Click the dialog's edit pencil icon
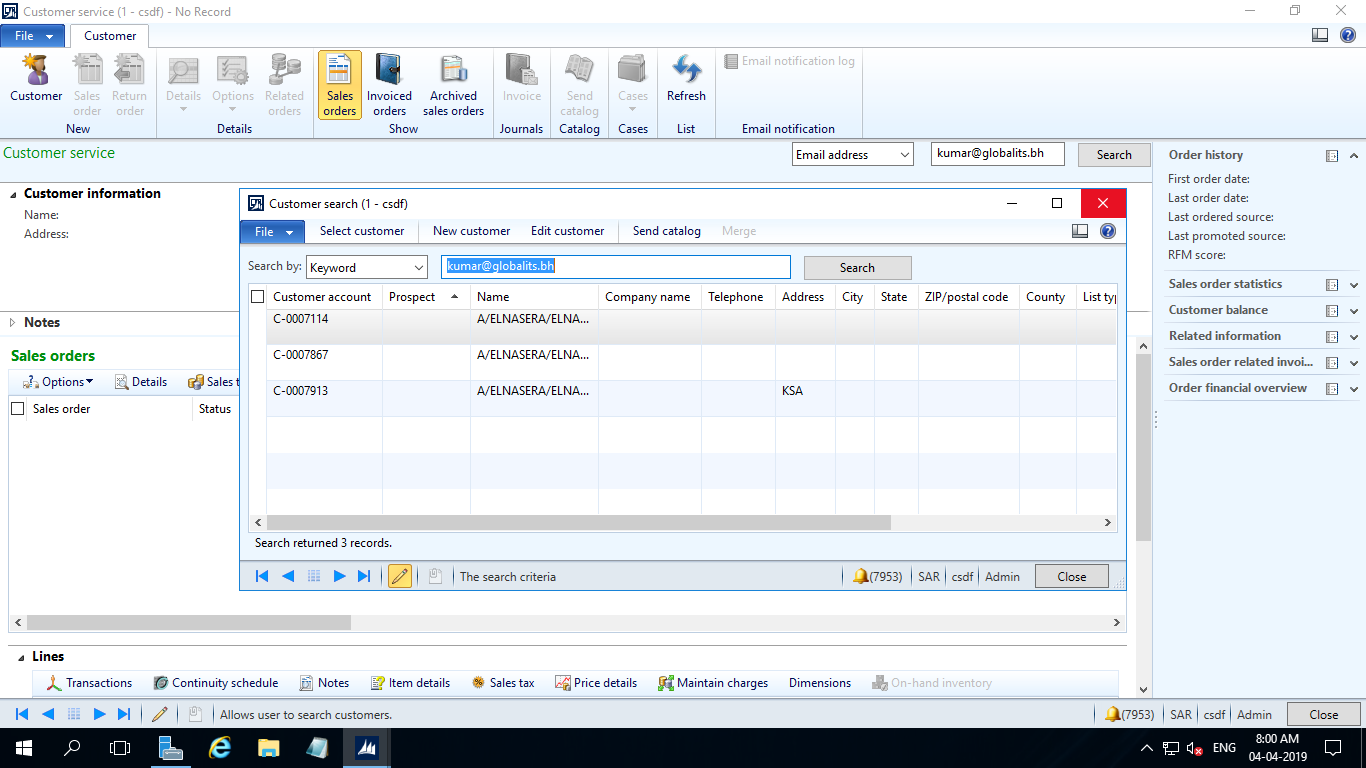Screen dimensions: 1366x768 pyautogui.click(x=399, y=576)
